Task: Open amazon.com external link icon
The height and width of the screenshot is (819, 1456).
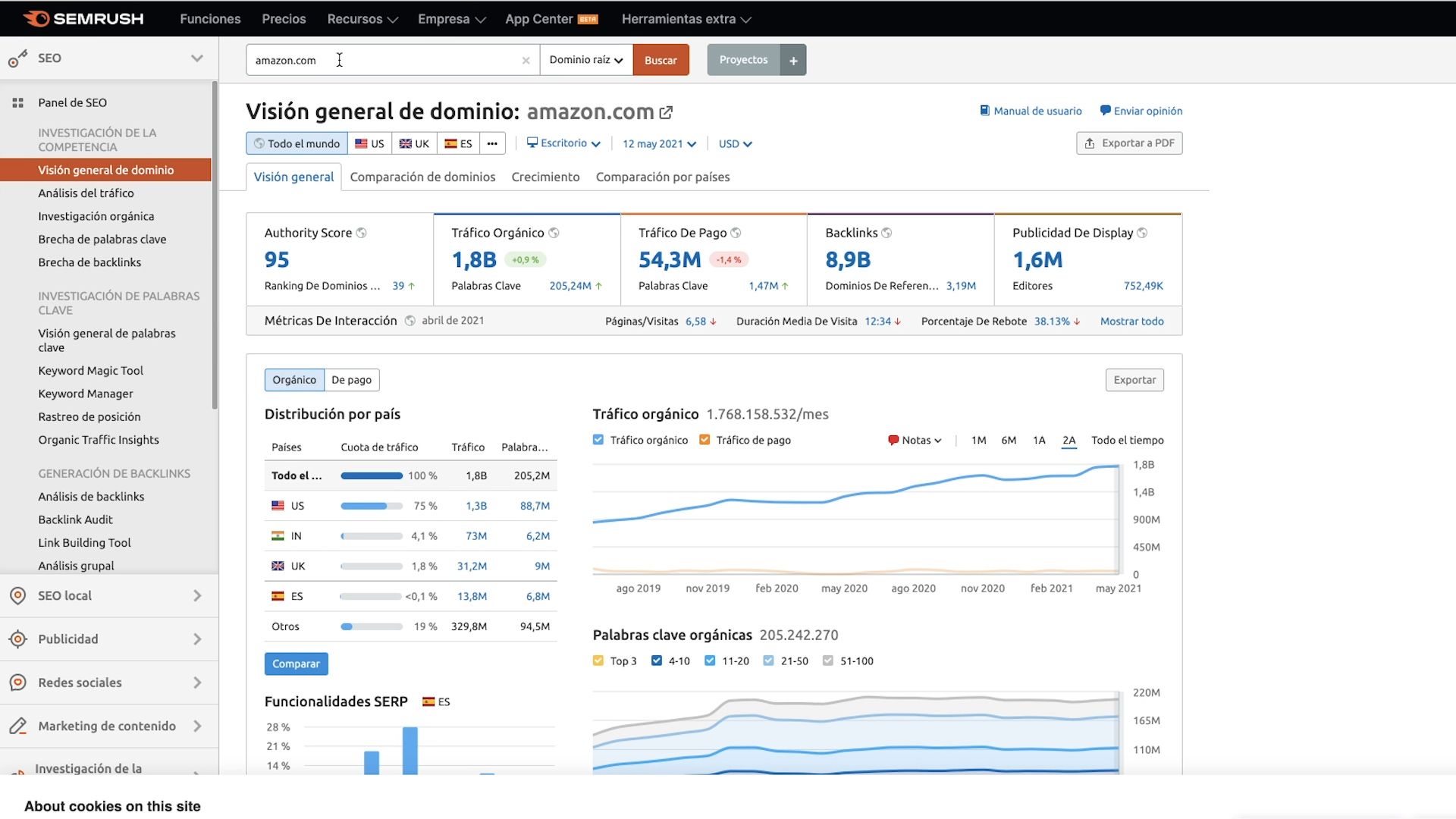Action: coord(666,112)
